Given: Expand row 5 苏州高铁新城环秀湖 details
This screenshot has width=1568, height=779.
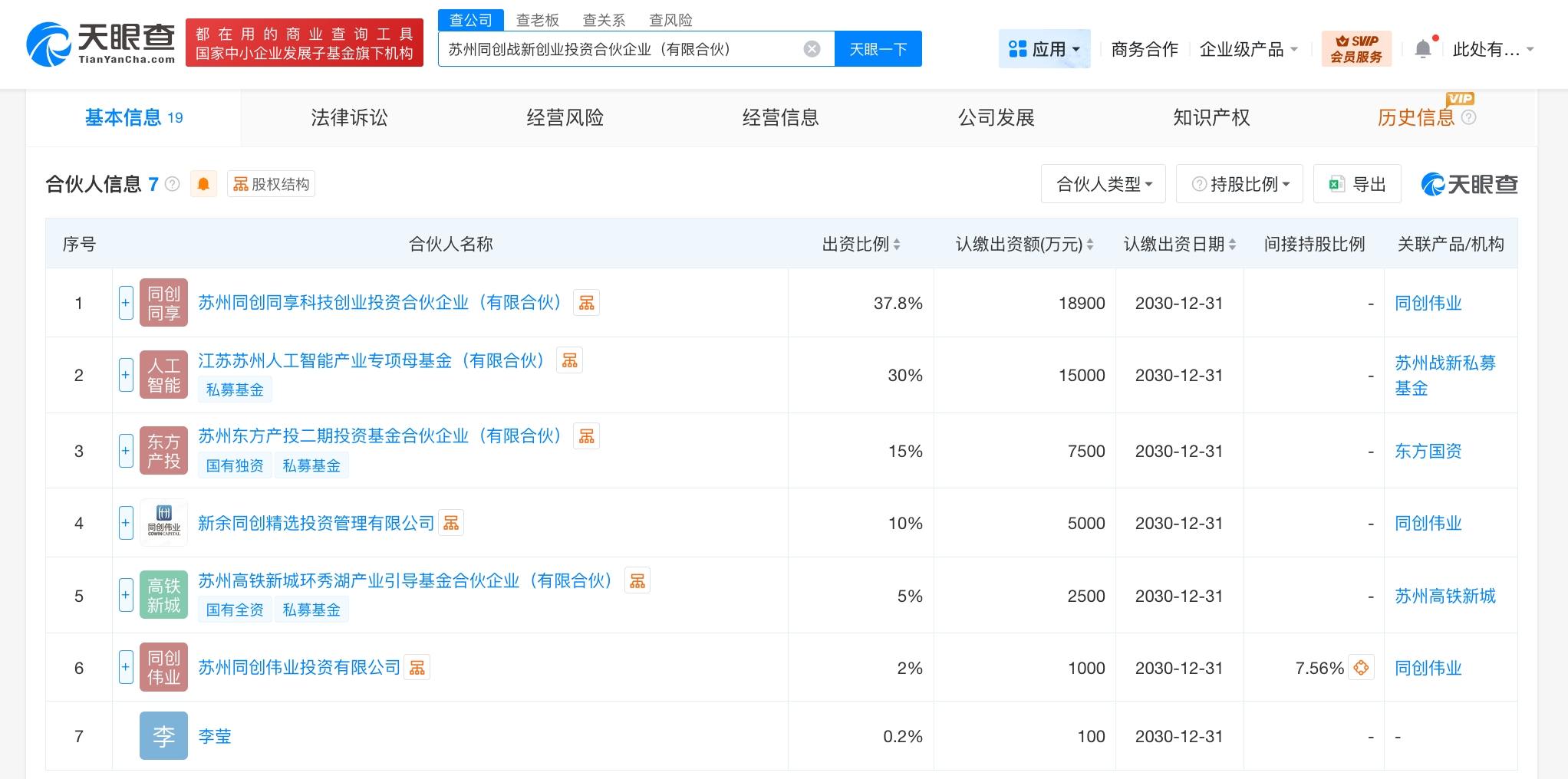Looking at the screenshot, I should pyautogui.click(x=126, y=596).
